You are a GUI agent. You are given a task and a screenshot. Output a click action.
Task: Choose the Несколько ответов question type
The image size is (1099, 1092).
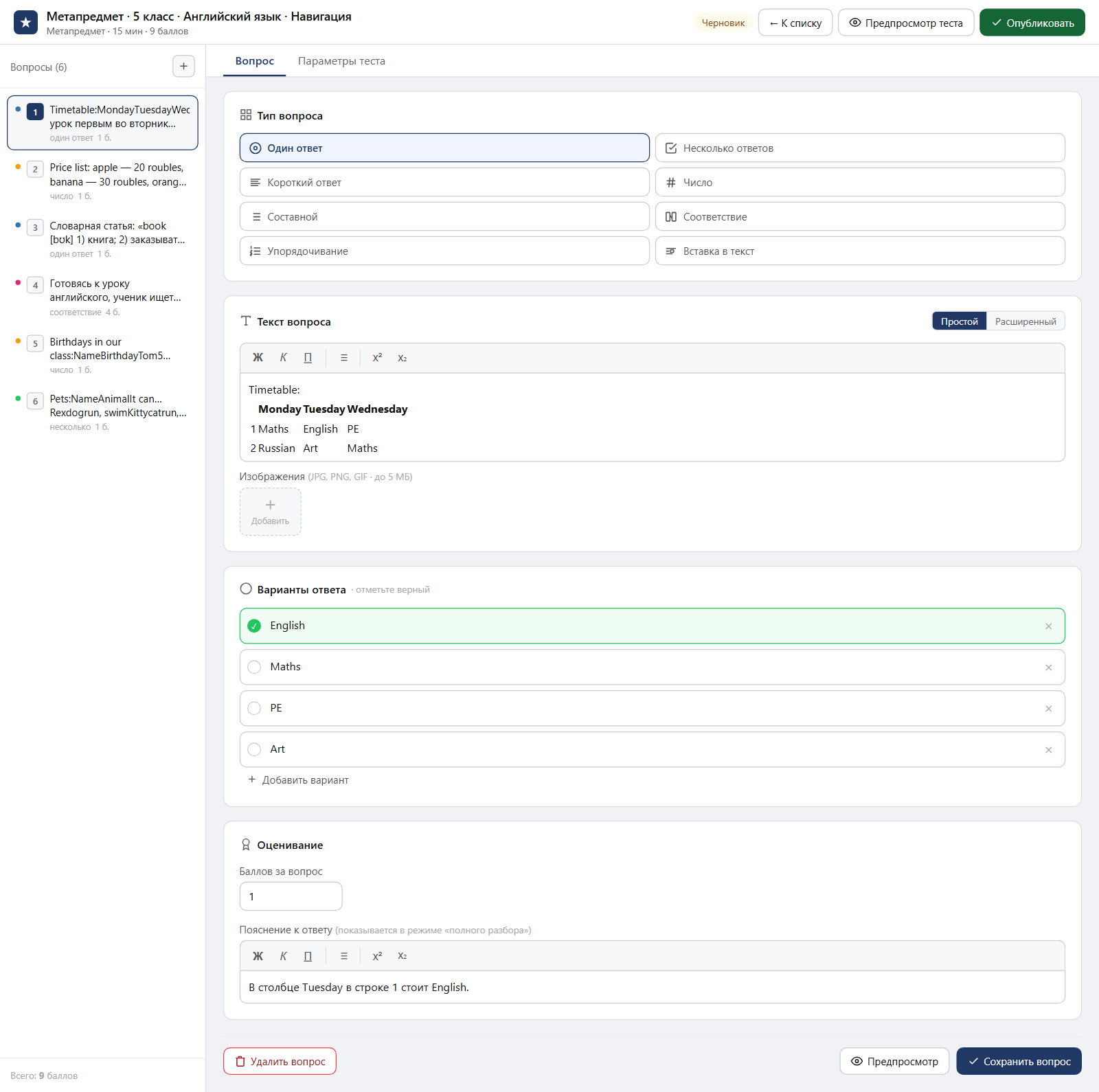[860, 148]
